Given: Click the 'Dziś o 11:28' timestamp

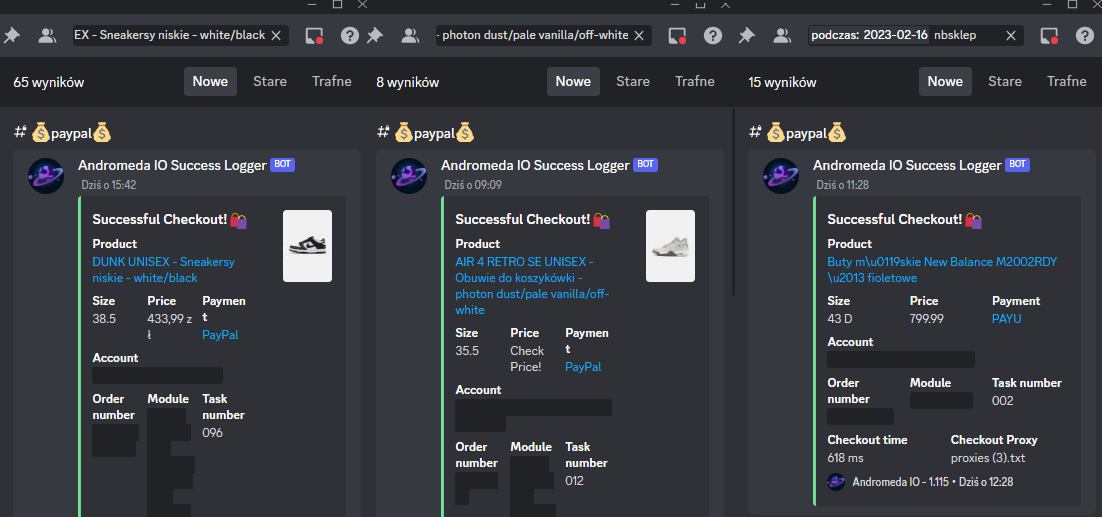Looking at the screenshot, I should pyautogui.click(x=844, y=185).
